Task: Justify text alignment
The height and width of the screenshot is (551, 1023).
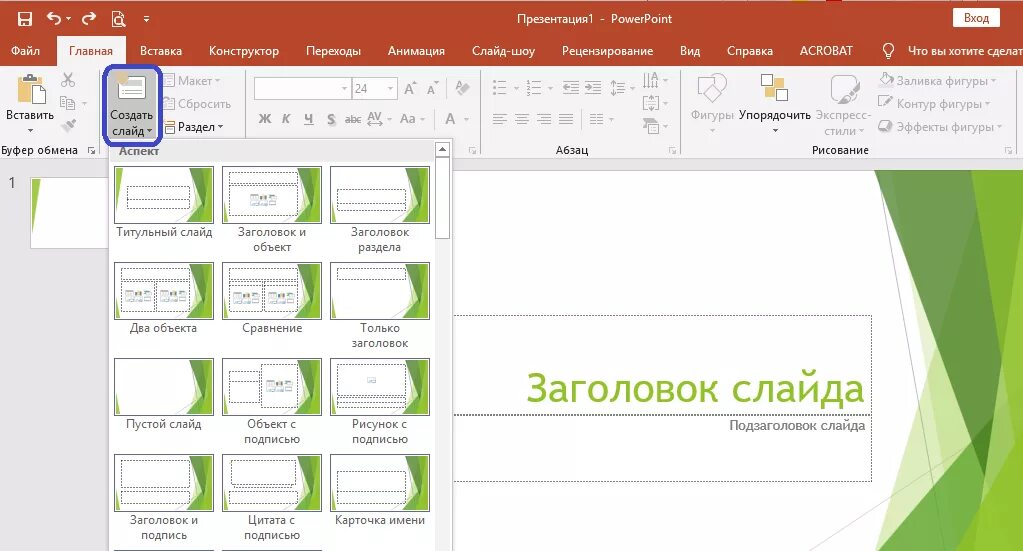Action: [x=566, y=119]
